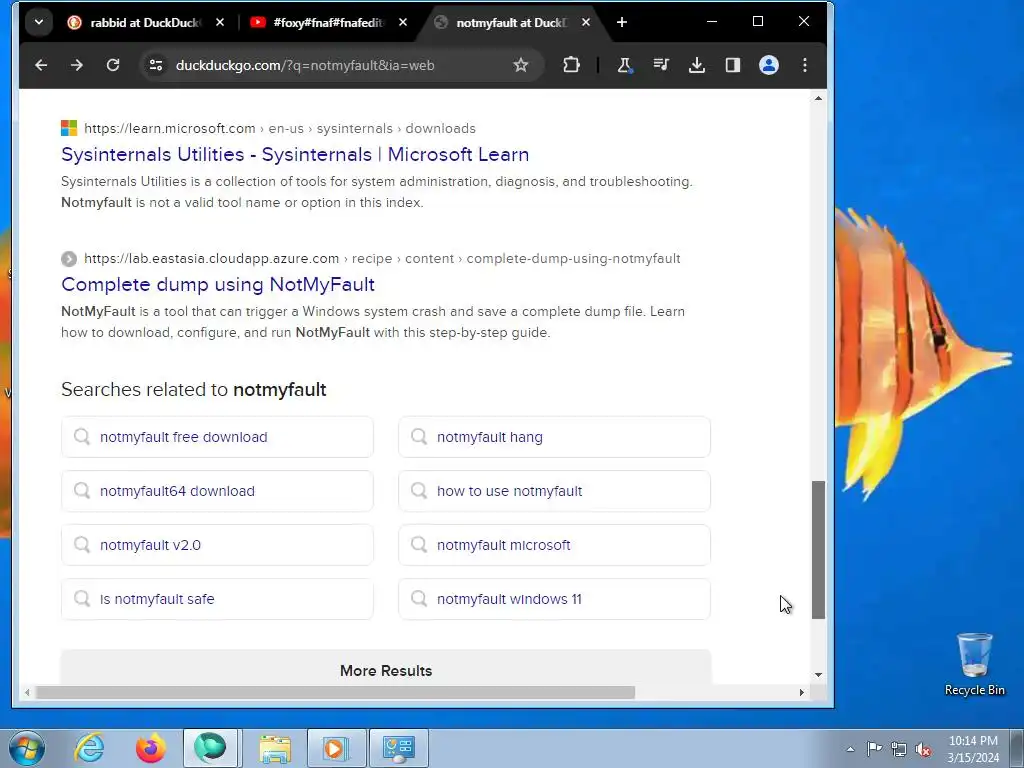Open Complete dump using NotMyFault result
1024x768 pixels.
pyautogui.click(x=218, y=285)
